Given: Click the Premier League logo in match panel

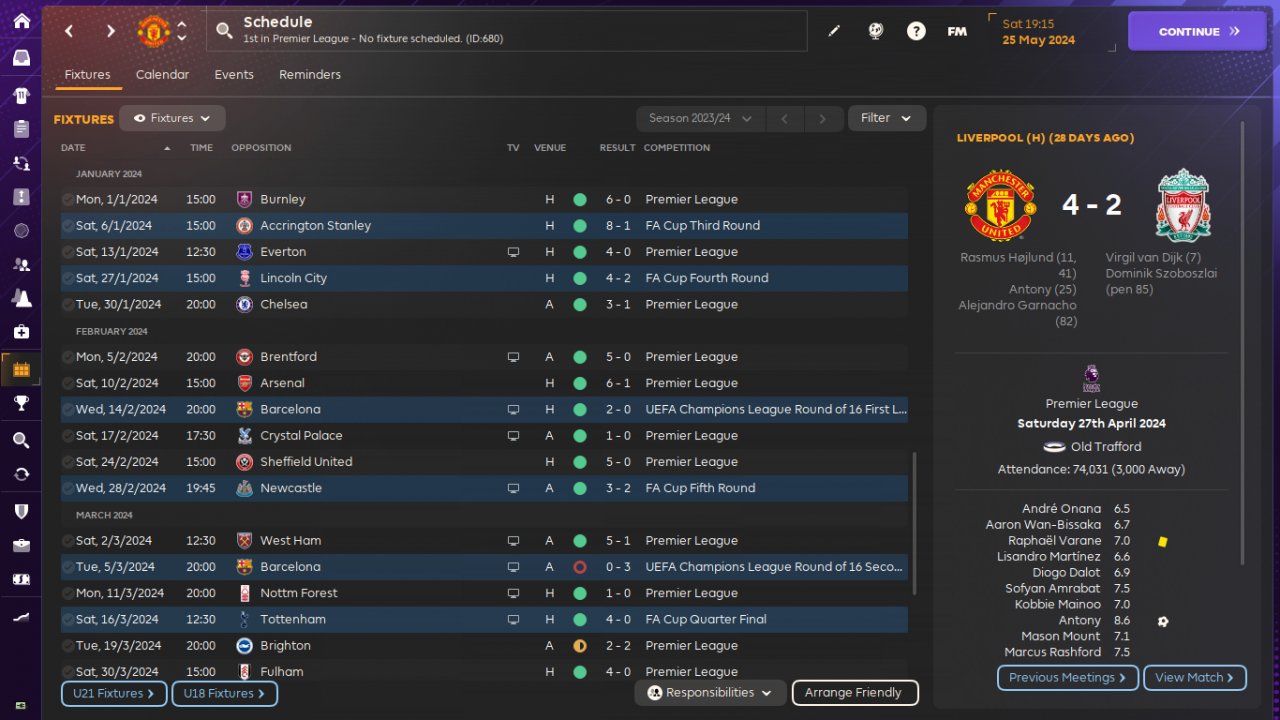Looking at the screenshot, I should (x=1091, y=378).
